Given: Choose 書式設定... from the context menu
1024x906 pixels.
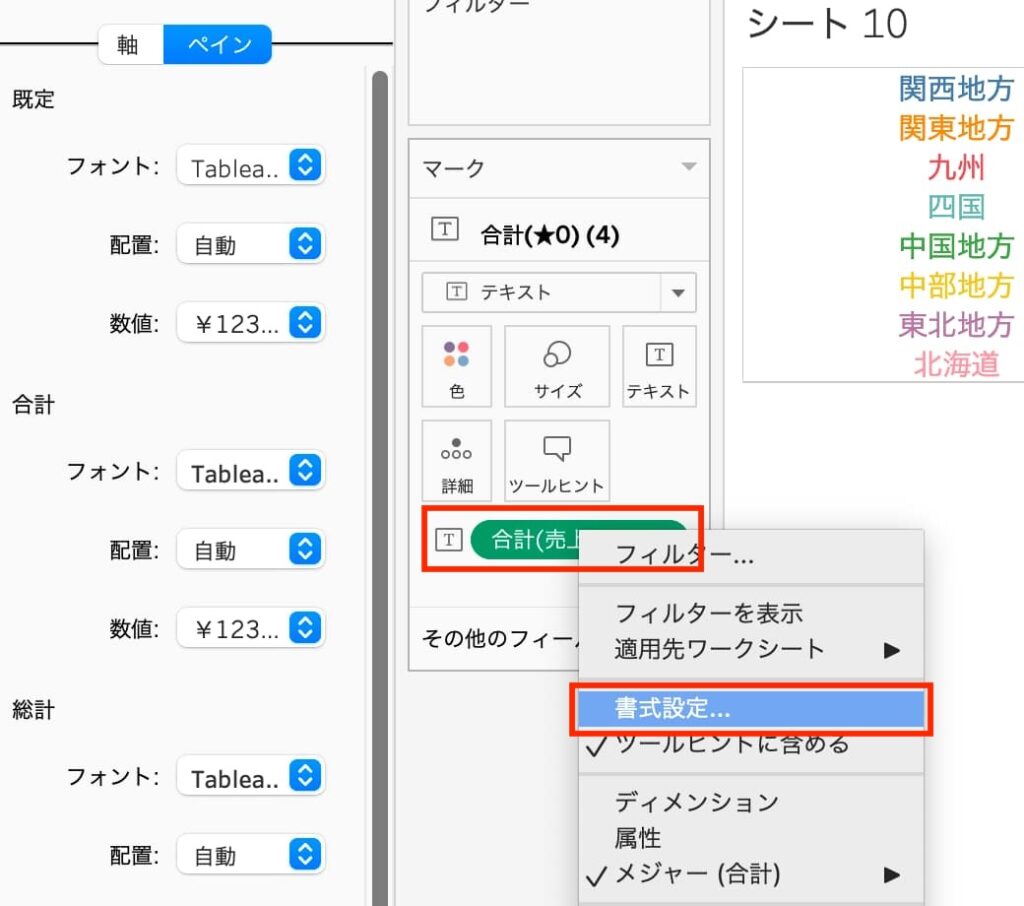Looking at the screenshot, I should tap(672, 710).
